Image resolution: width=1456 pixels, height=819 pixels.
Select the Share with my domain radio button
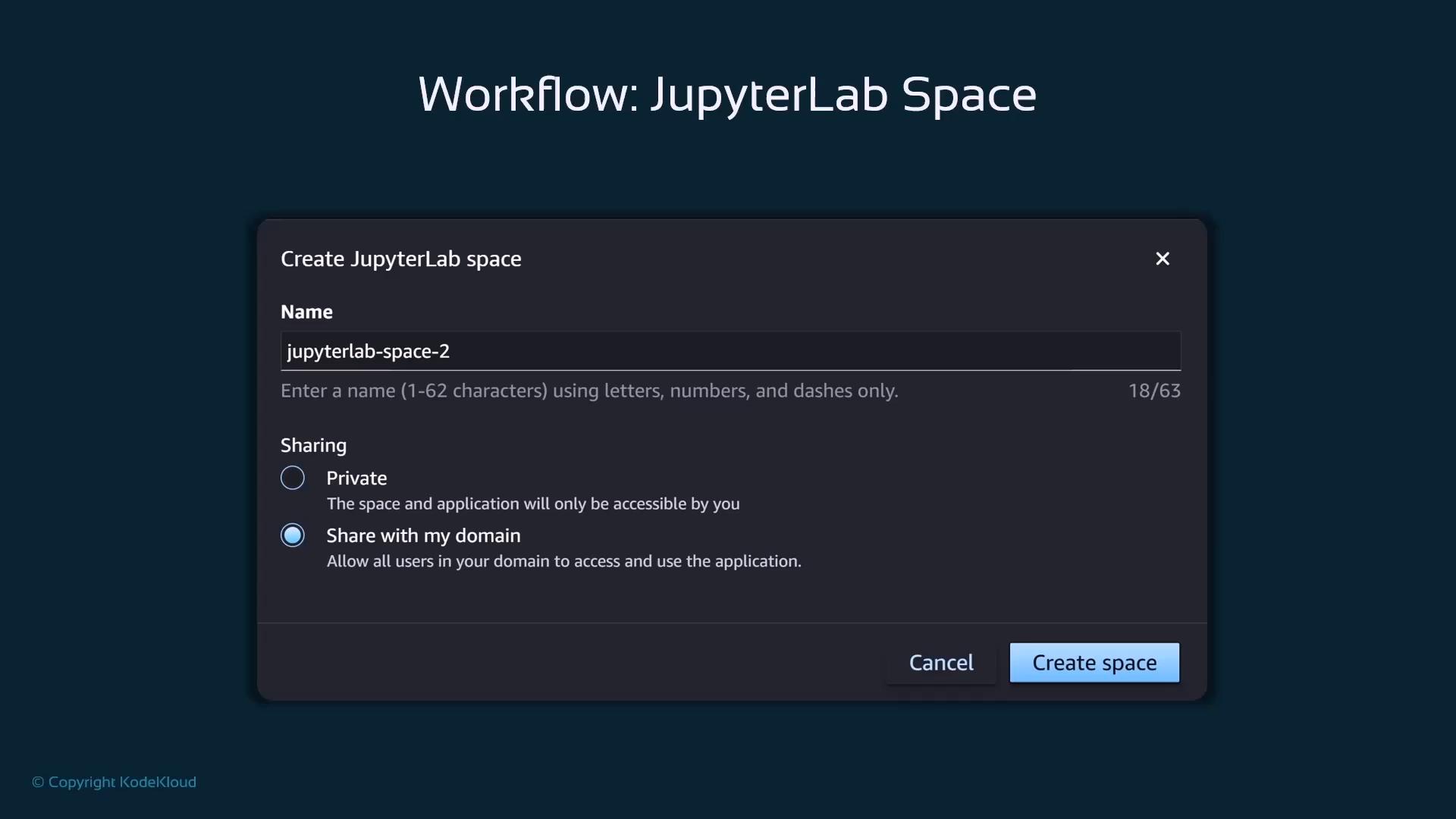[293, 535]
